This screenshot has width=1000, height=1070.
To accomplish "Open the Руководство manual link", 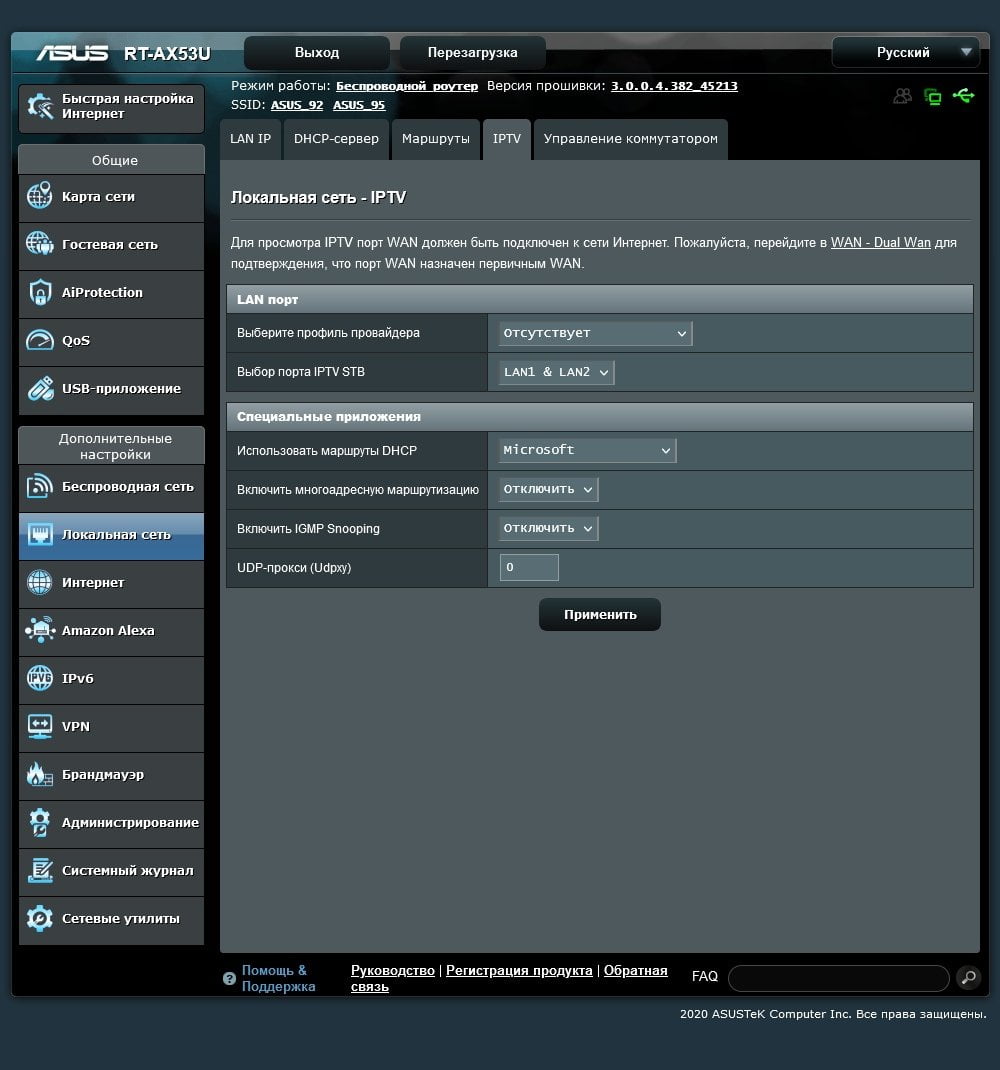I will (392, 970).
